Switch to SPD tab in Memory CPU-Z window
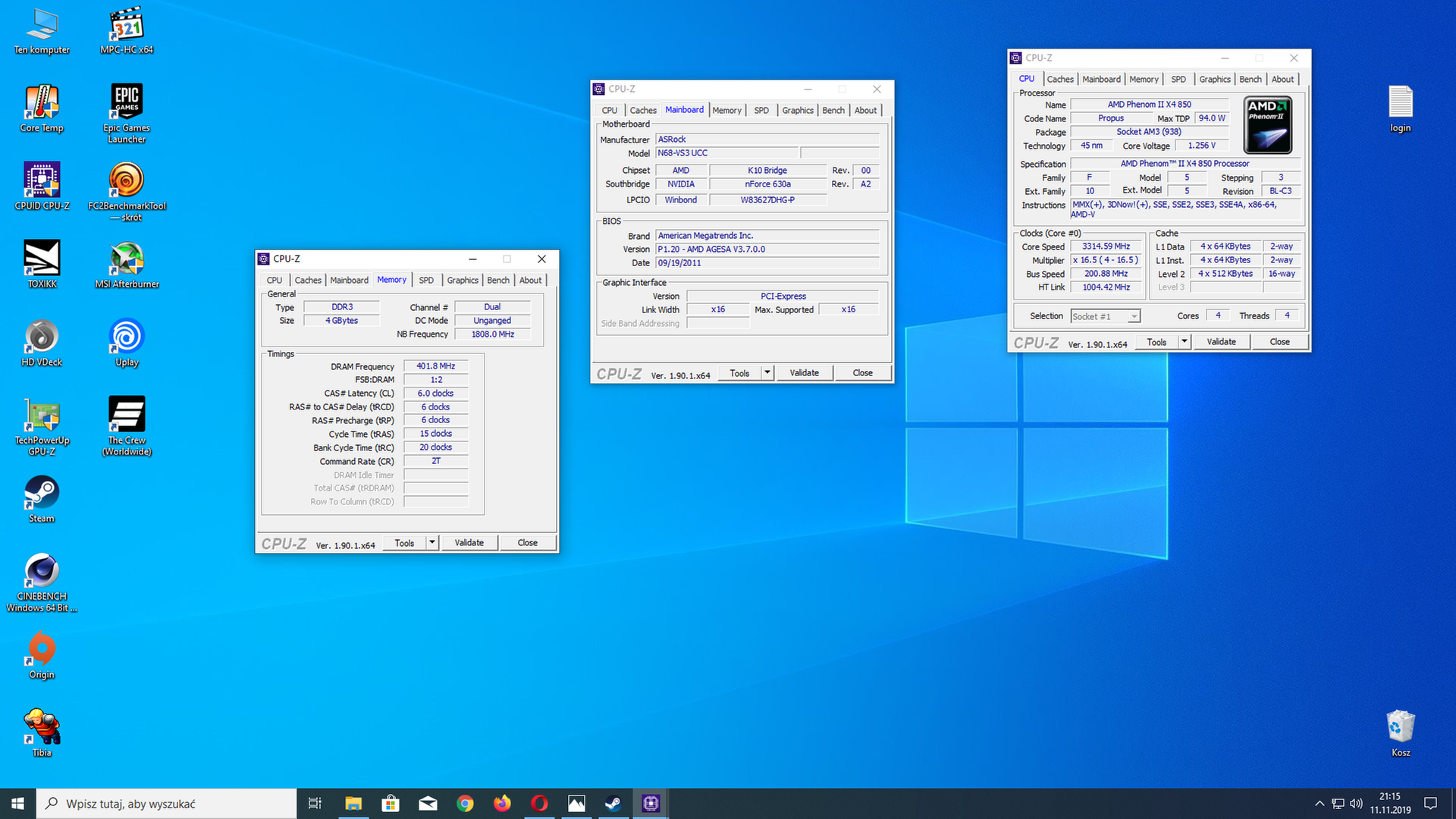The image size is (1456, 819). [426, 280]
